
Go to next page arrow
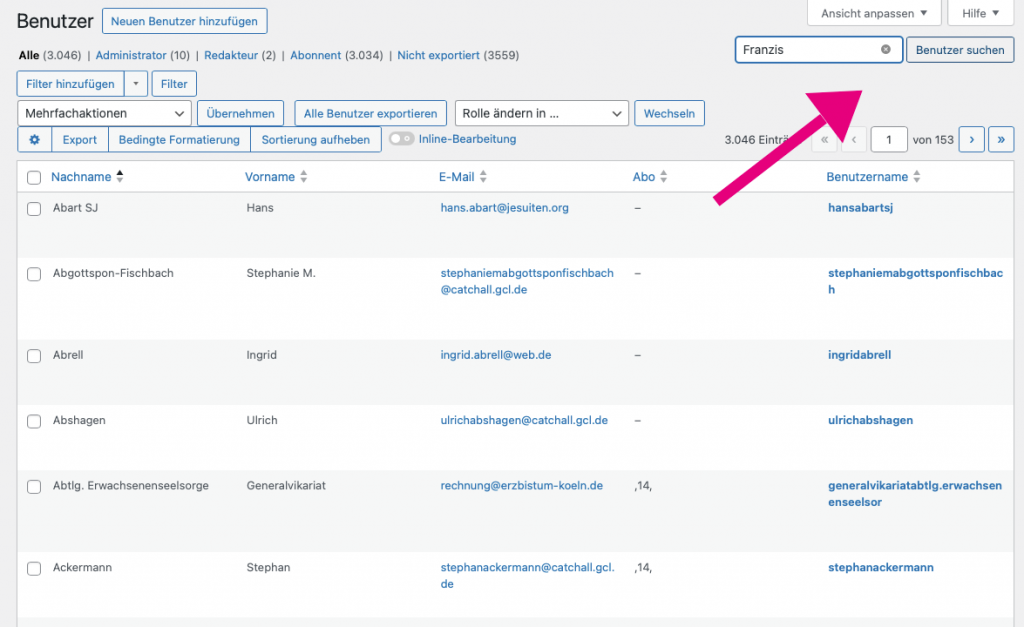(x=971, y=140)
